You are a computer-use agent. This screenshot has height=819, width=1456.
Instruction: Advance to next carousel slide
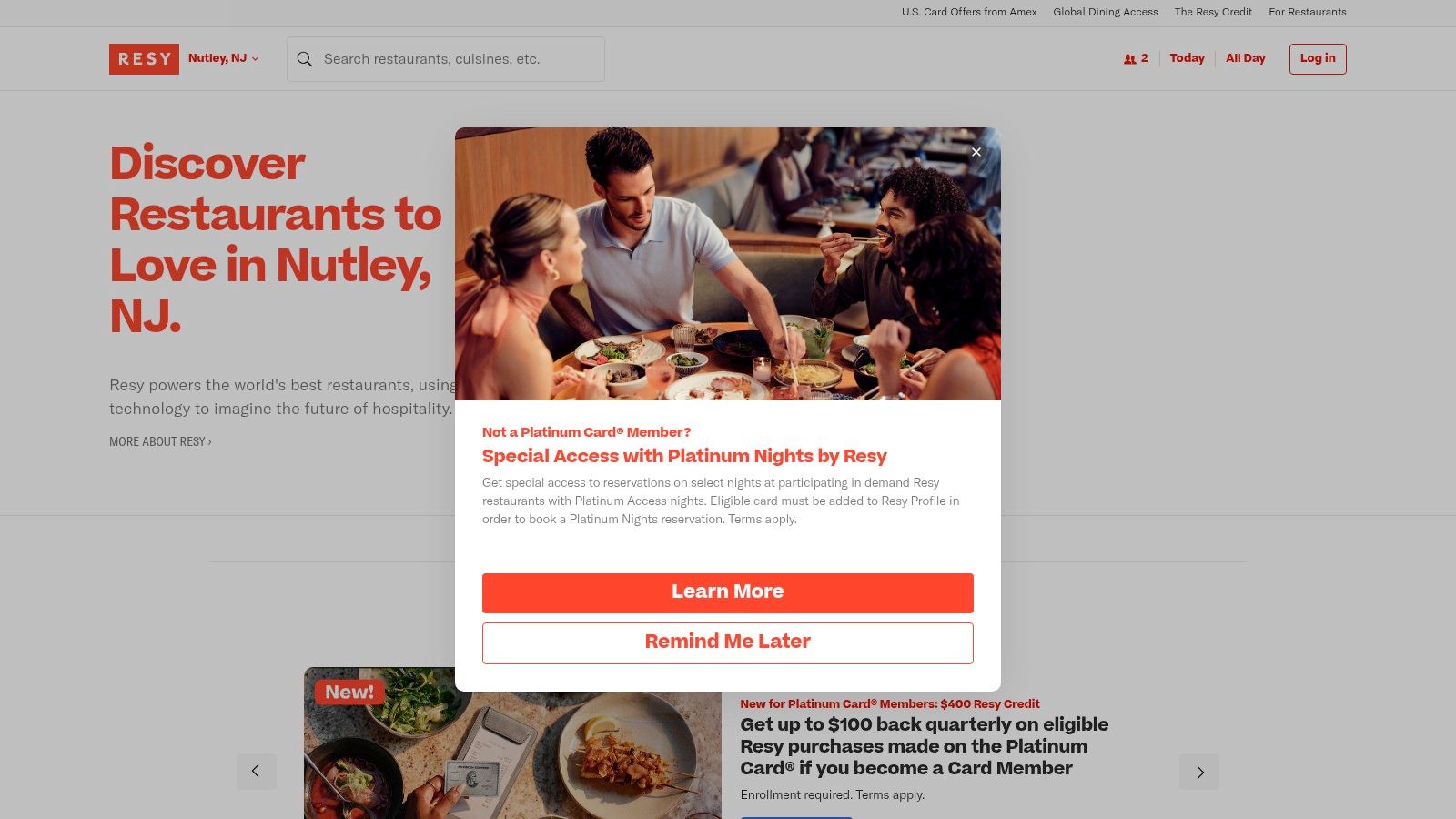click(x=1199, y=772)
